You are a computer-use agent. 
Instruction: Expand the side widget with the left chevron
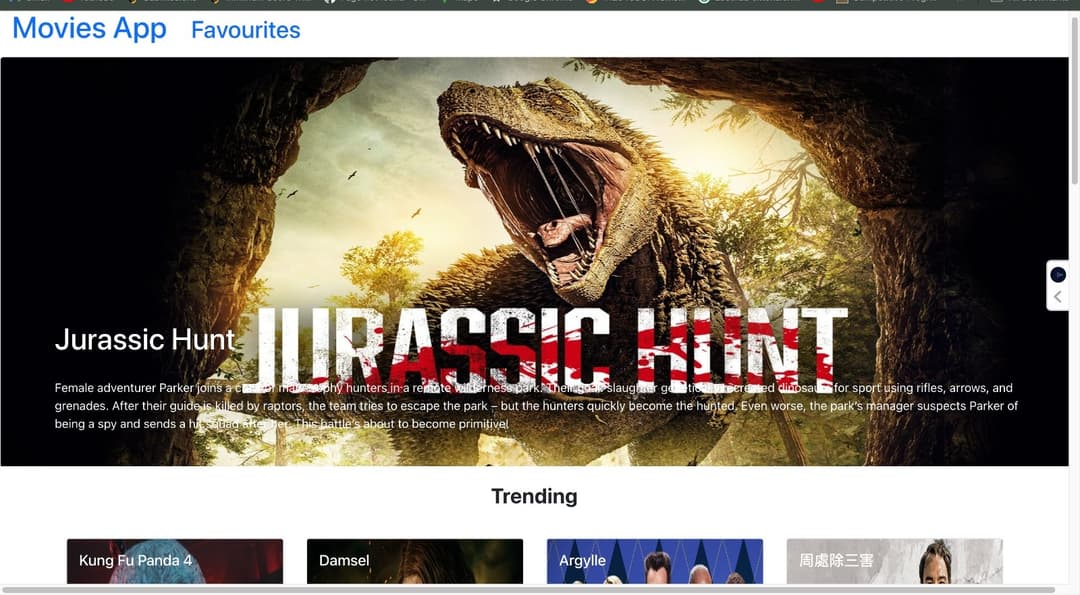(x=1058, y=297)
